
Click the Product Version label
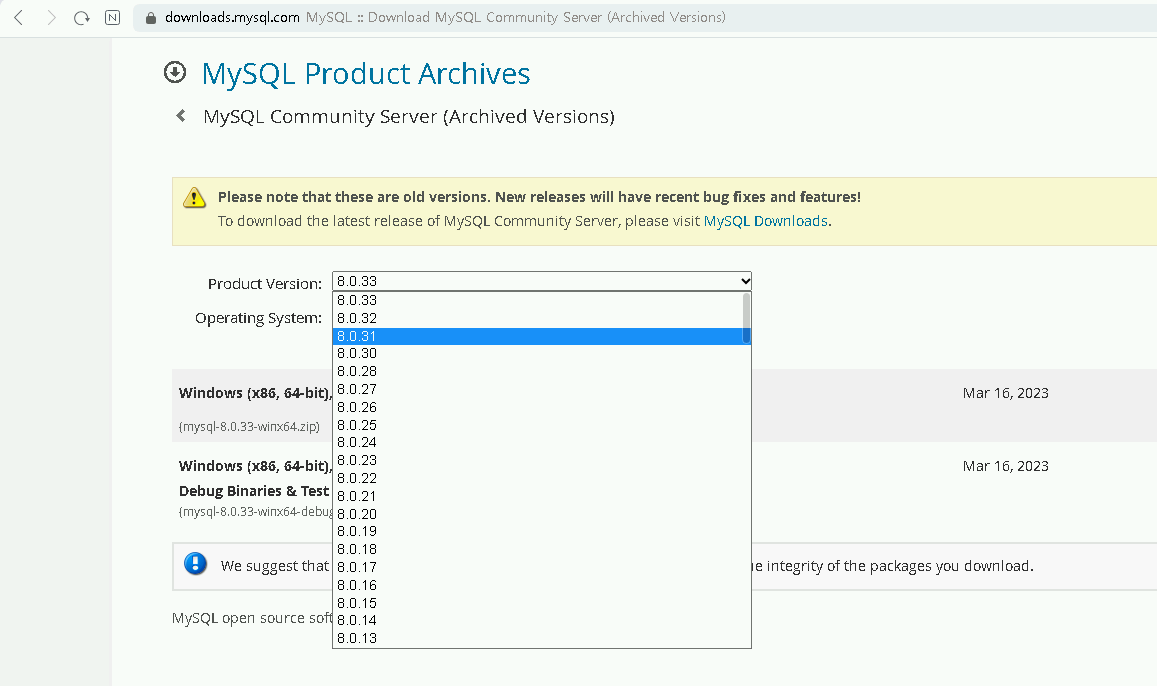[265, 284]
